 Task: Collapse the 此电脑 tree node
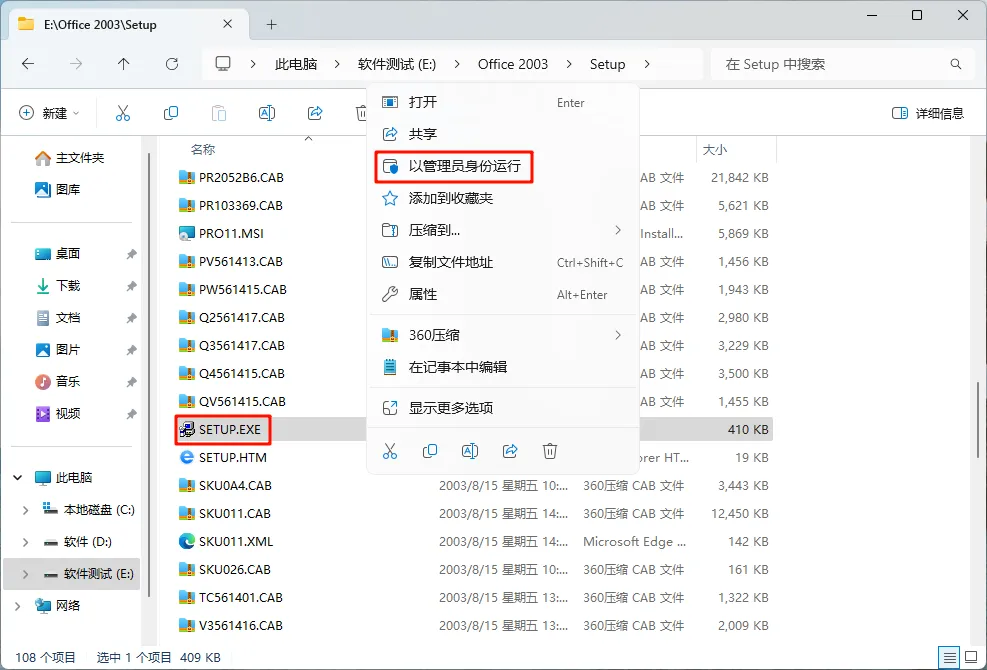pos(18,478)
